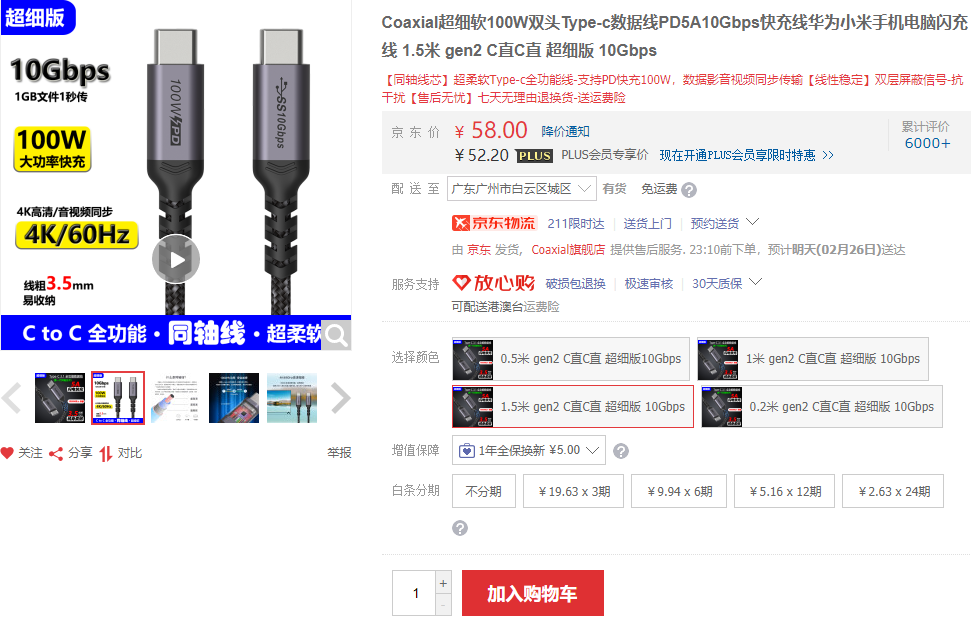Click help icon beside 增值保障 dropdown
The height and width of the screenshot is (619, 971).
pyautogui.click(x=620, y=451)
